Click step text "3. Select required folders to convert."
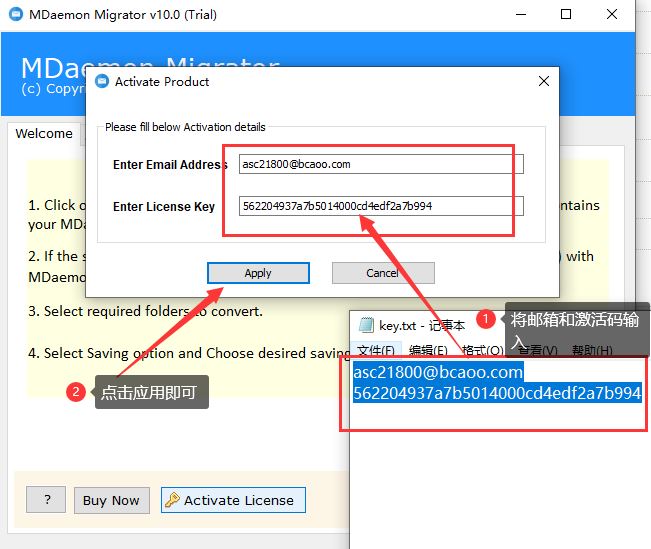Viewport: 651px width, 549px height. pos(145,311)
